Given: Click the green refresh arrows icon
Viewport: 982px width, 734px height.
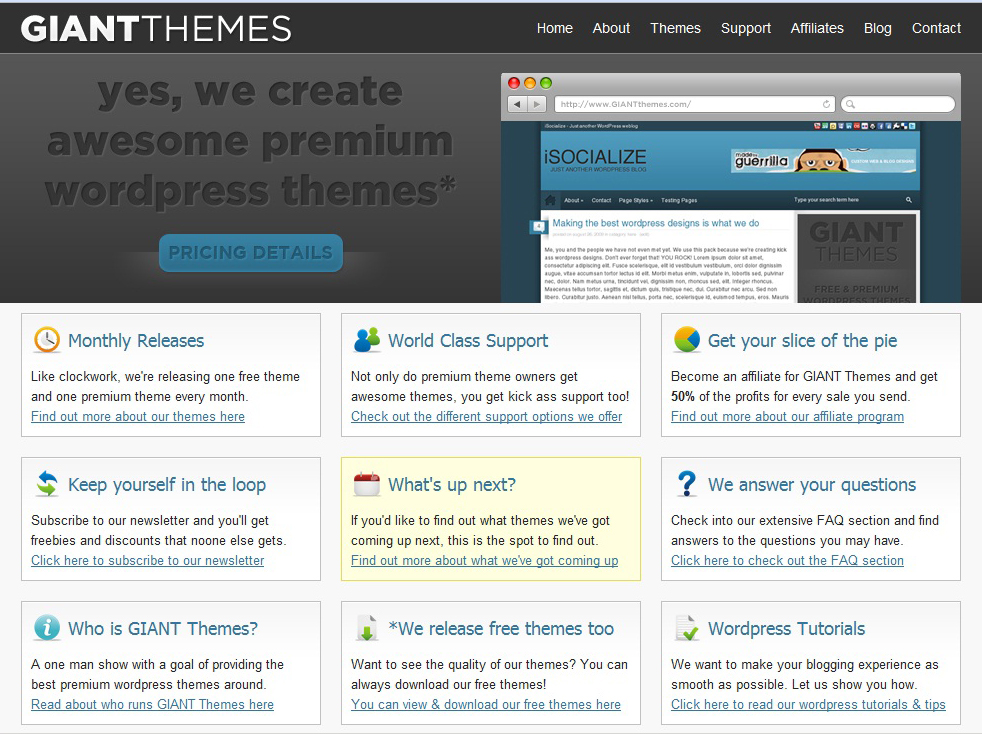Looking at the screenshot, I should pos(46,484).
